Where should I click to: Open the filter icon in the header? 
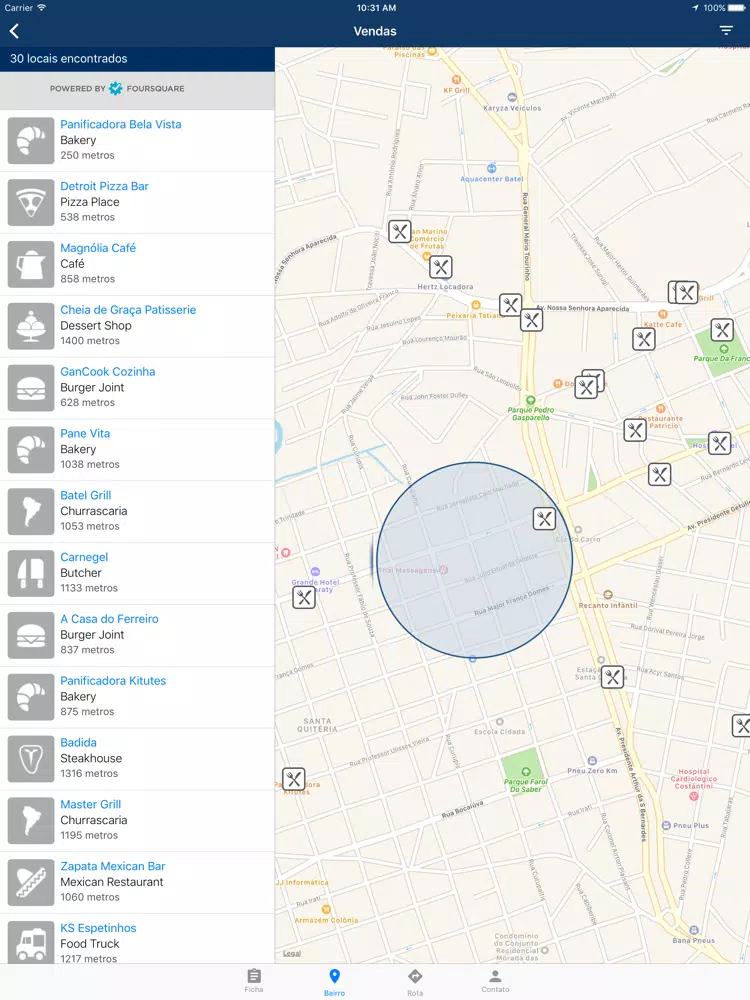(x=726, y=31)
